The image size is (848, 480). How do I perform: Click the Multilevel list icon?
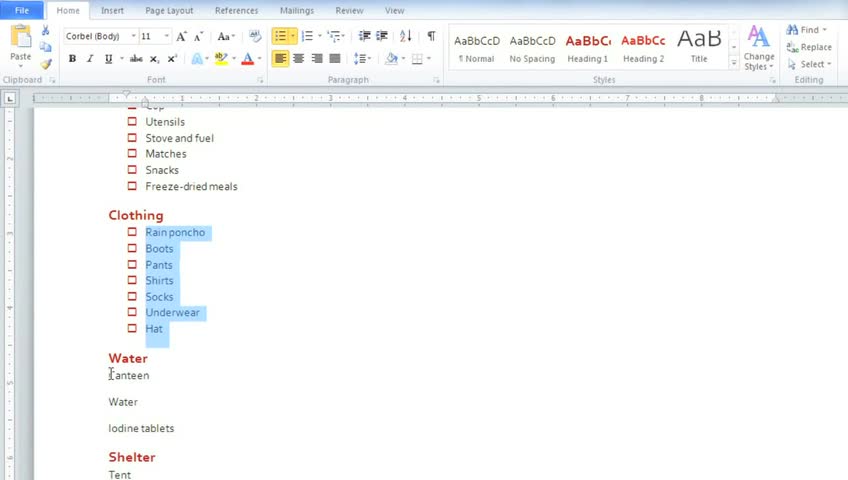[334, 36]
